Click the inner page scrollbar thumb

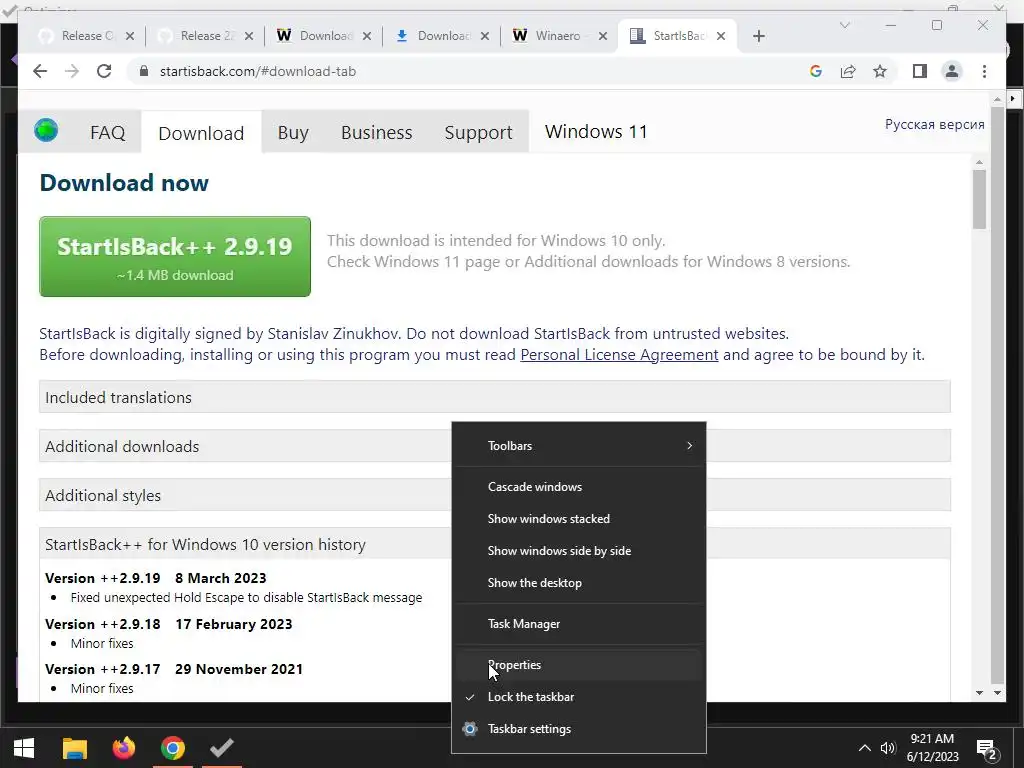979,199
